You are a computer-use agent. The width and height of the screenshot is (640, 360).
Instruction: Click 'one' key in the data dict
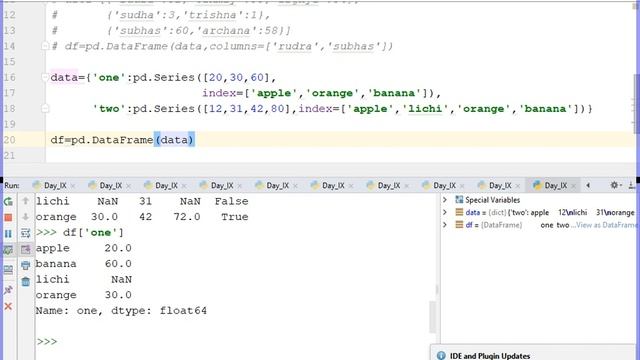(x=108, y=78)
